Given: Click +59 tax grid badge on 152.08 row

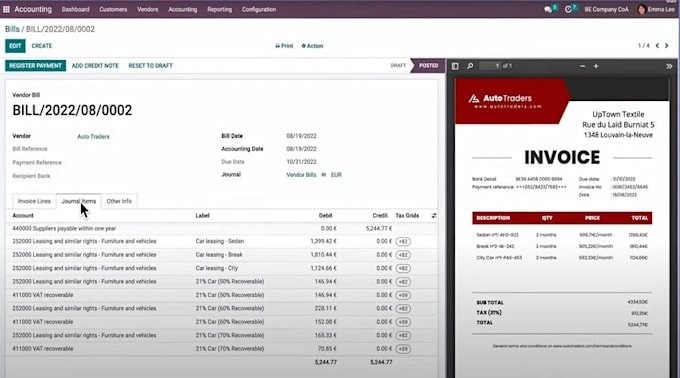Looking at the screenshot, I should 403,322.
